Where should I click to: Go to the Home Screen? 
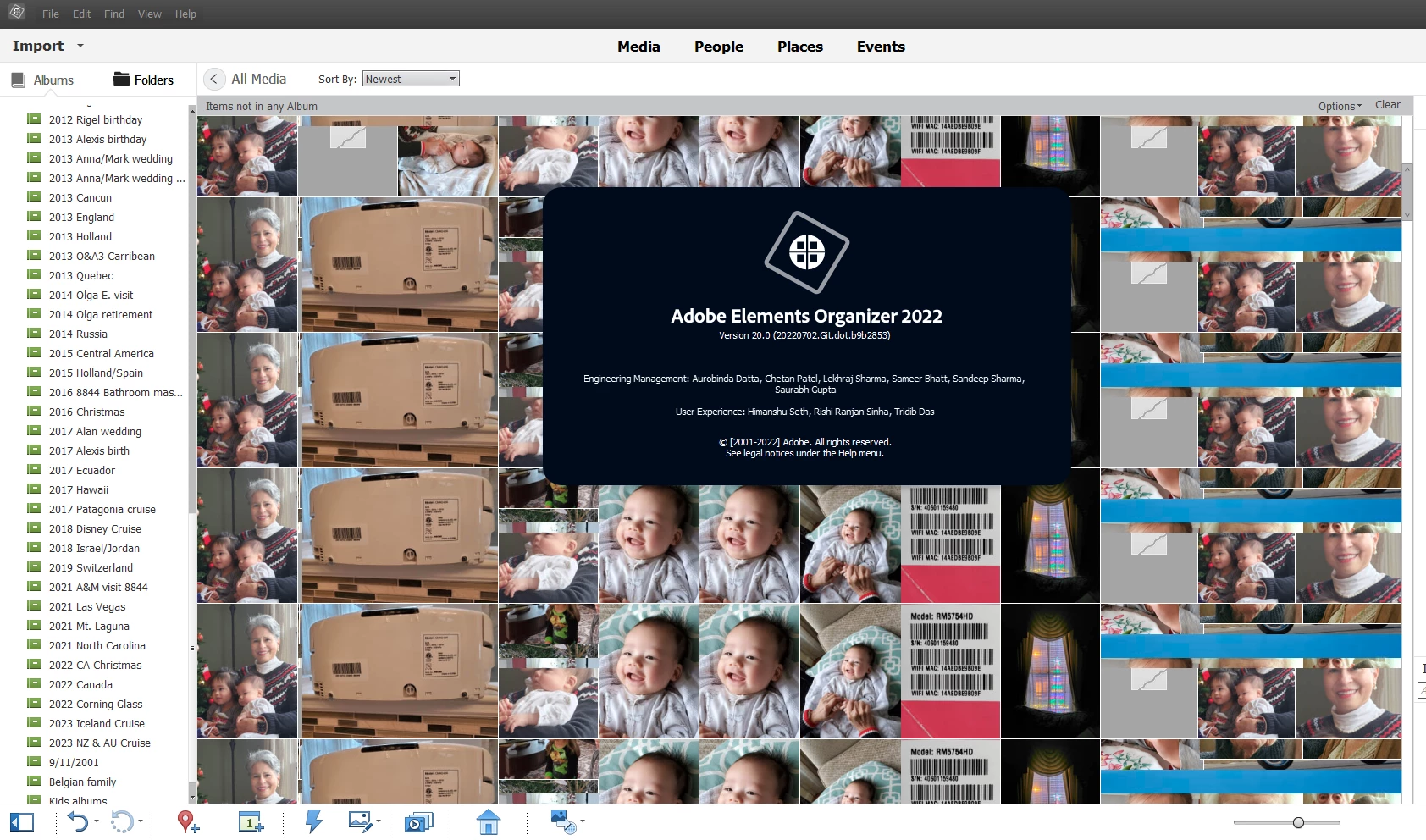click(x=489, y=821)
